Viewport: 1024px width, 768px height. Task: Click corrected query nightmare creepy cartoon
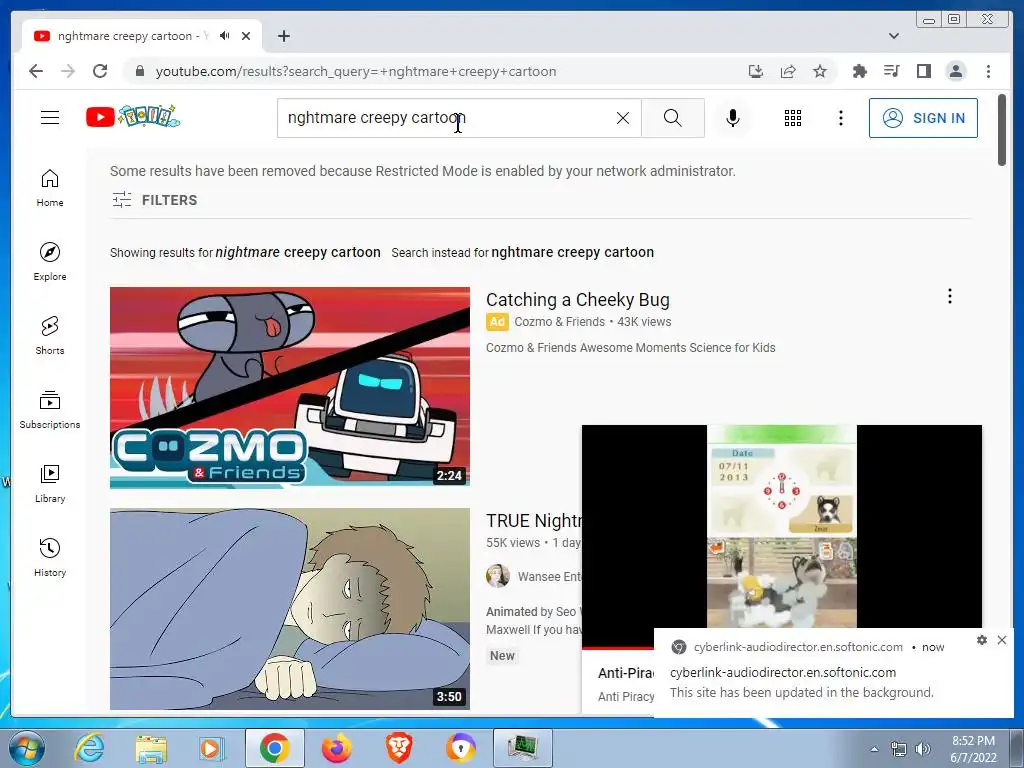(298, 253)
